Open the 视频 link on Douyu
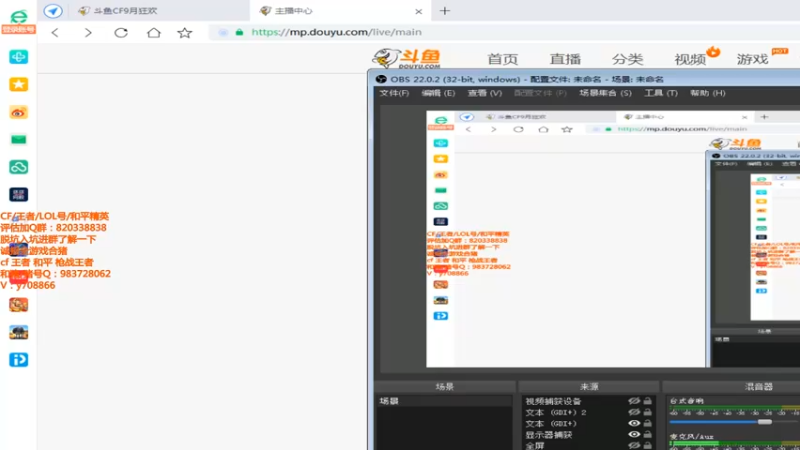 click(690, 59)
